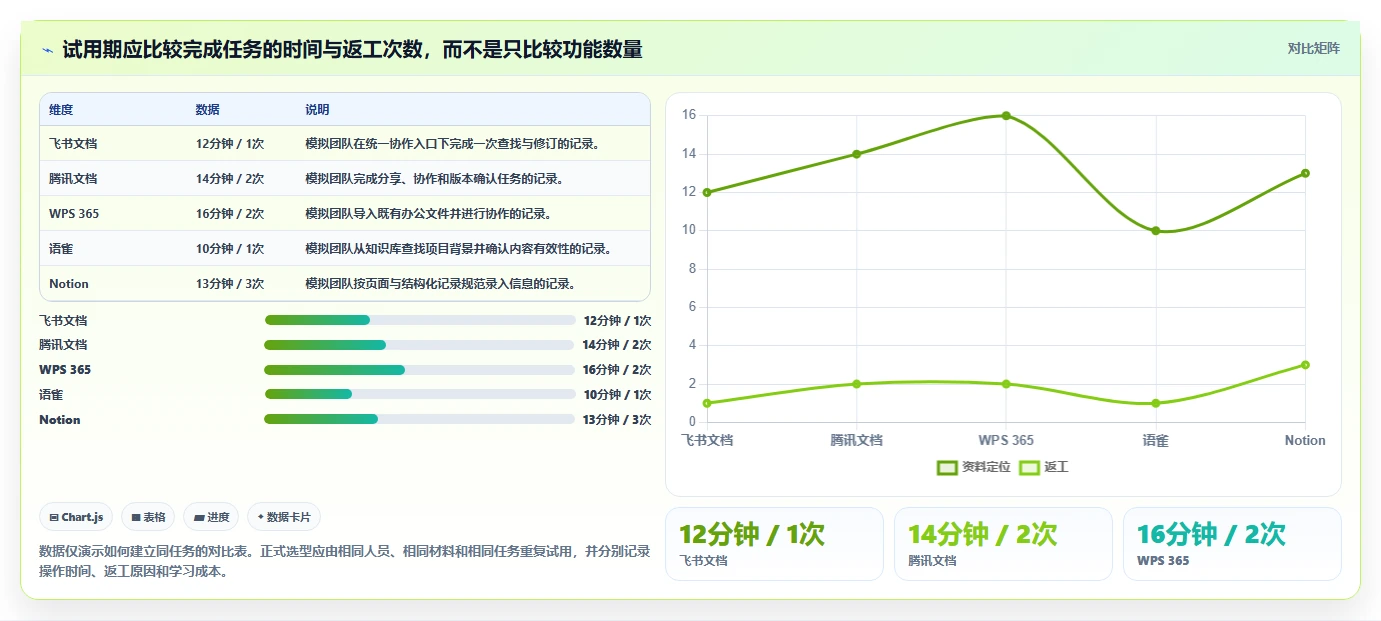Screen dimensions: 1381x621
Task: Click the 腾讯文档 cell in the table
Action: (73, 178)
